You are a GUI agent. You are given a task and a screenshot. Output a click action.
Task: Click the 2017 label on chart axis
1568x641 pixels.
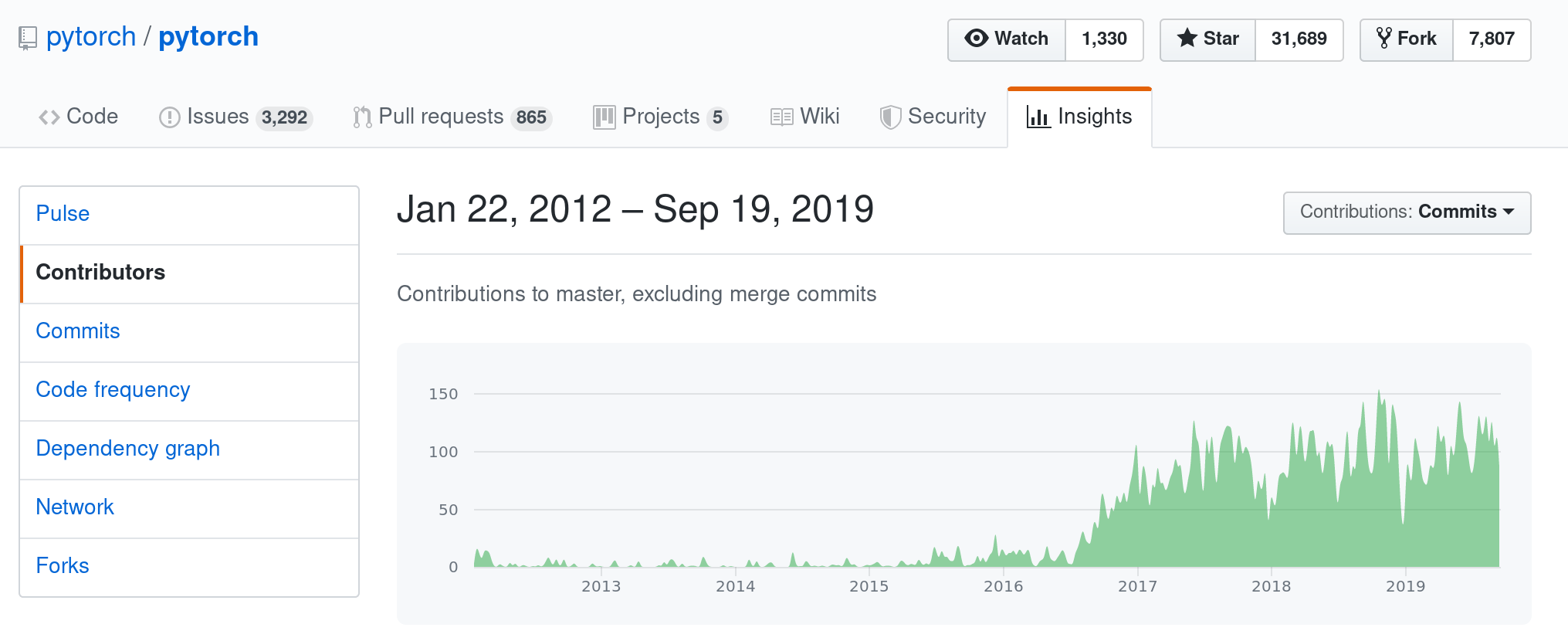1137,586
